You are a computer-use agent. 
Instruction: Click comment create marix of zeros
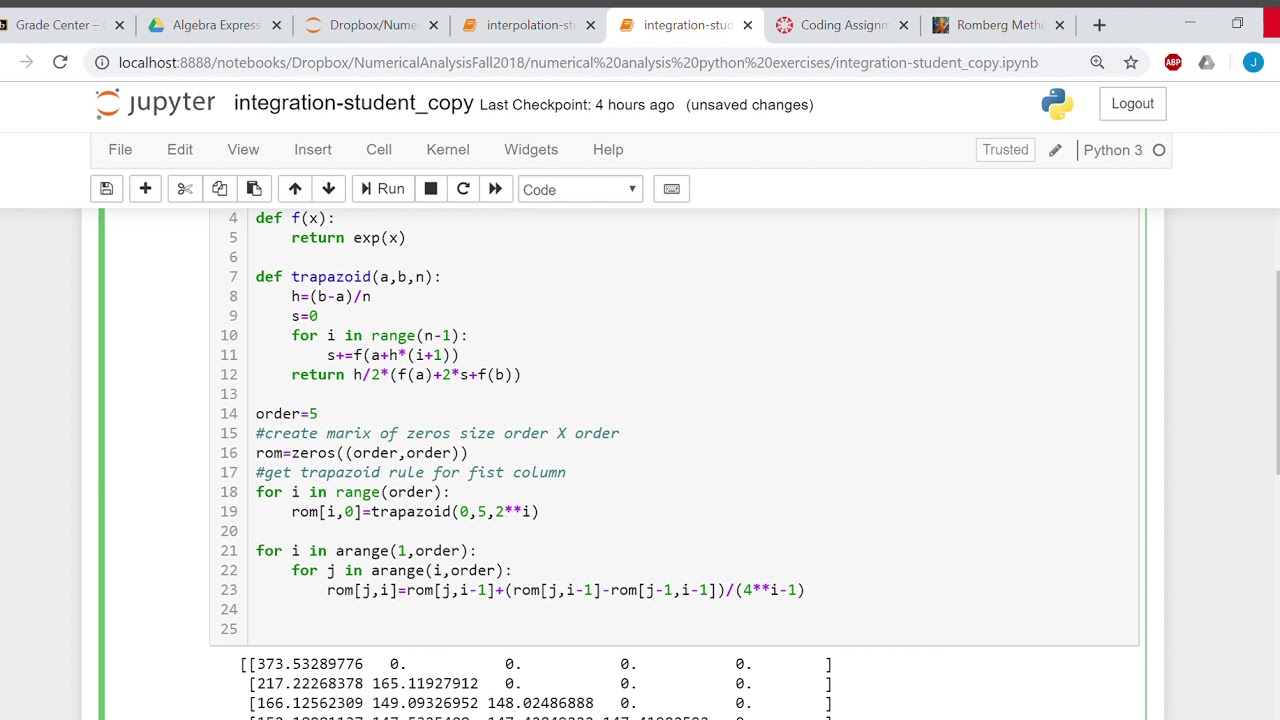pos(437,433)
